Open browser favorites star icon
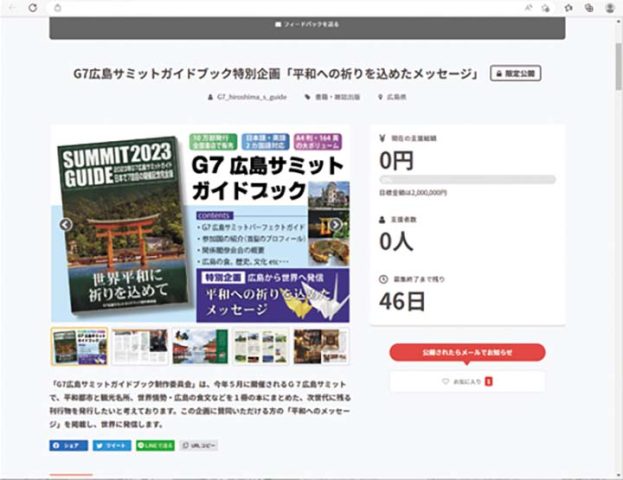Viewport: 623px width, 480px height. [x=569, y=7]
